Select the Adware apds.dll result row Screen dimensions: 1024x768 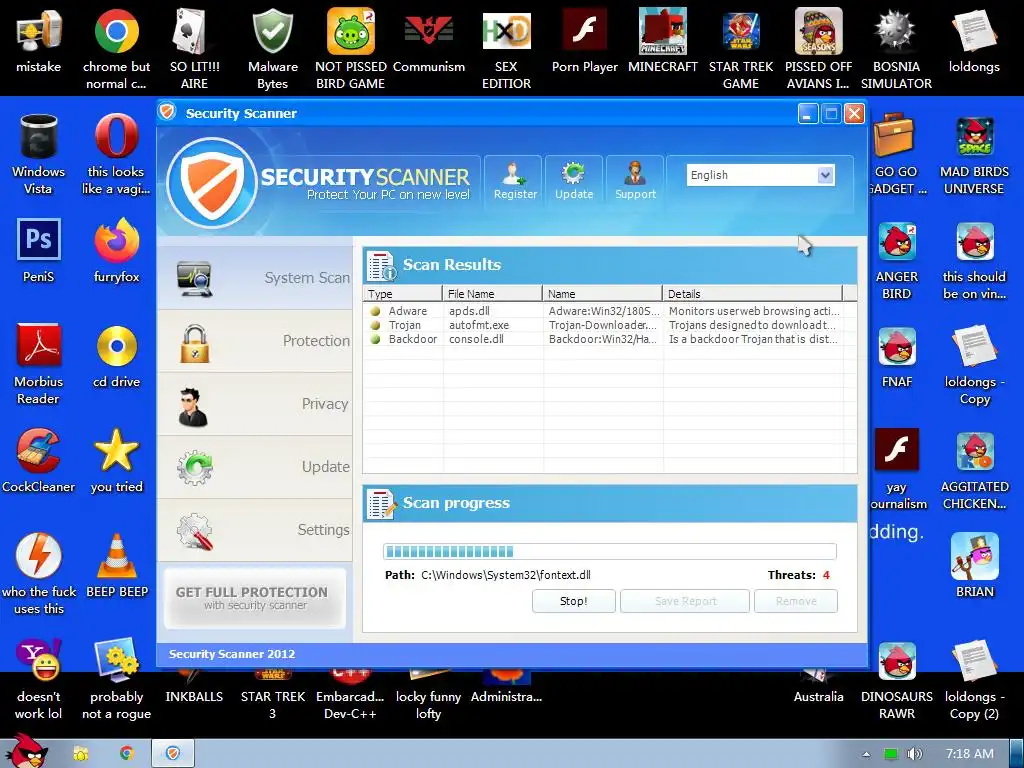pyautogui.click(x=604, y=311)
